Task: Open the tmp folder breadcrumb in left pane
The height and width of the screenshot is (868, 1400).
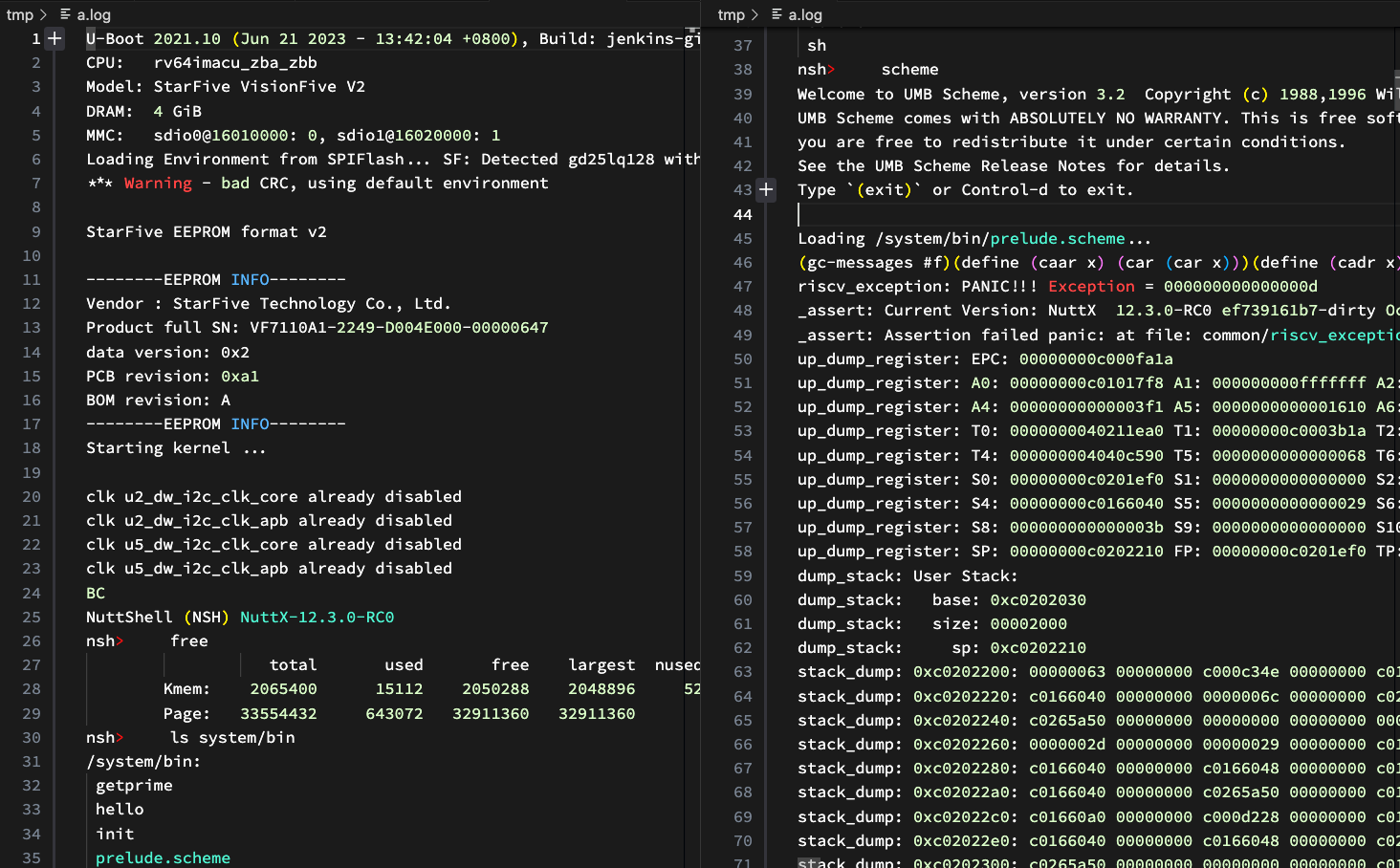Action: 19,15
